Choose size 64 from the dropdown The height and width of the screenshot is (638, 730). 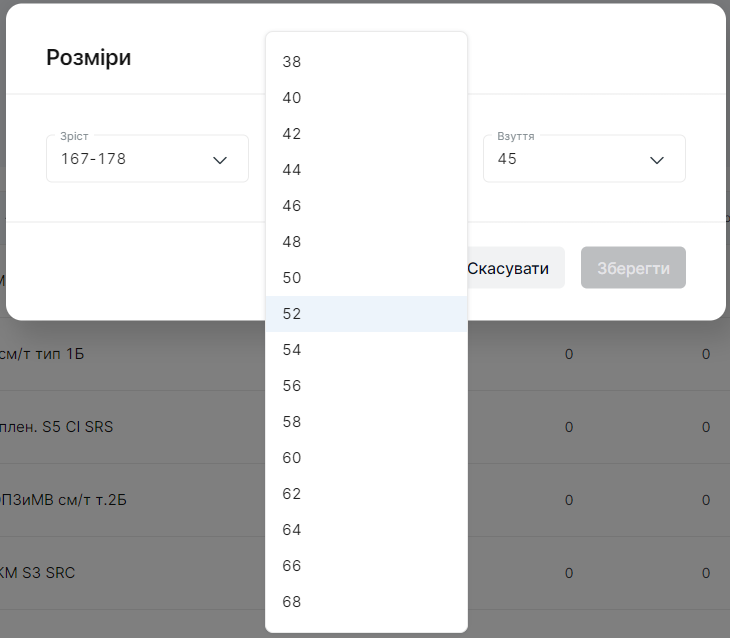click(x=366, y=530)
